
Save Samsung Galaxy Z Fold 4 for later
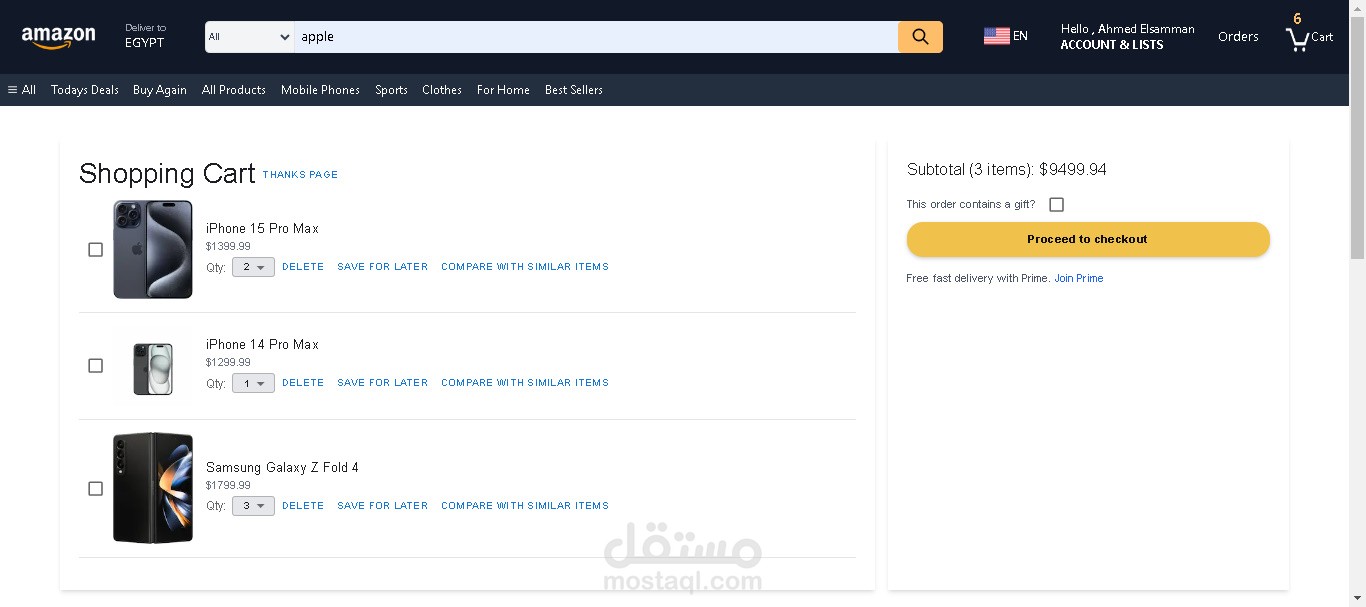click(383, 506)
